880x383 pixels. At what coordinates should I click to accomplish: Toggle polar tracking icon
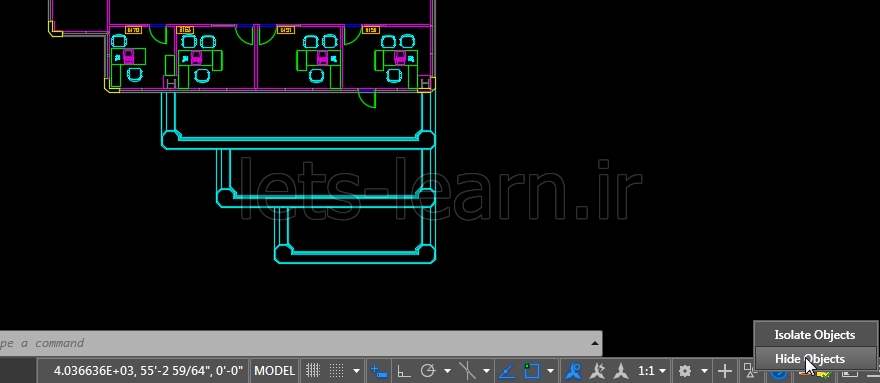[x=428, y=371]
